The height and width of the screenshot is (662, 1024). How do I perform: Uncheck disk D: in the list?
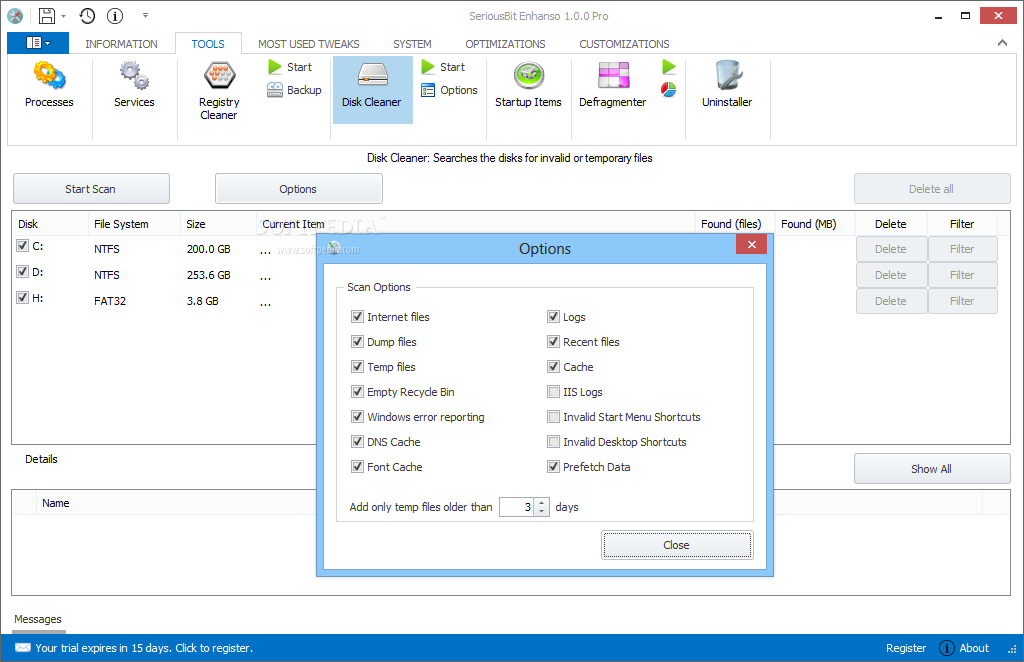point(23,272)
